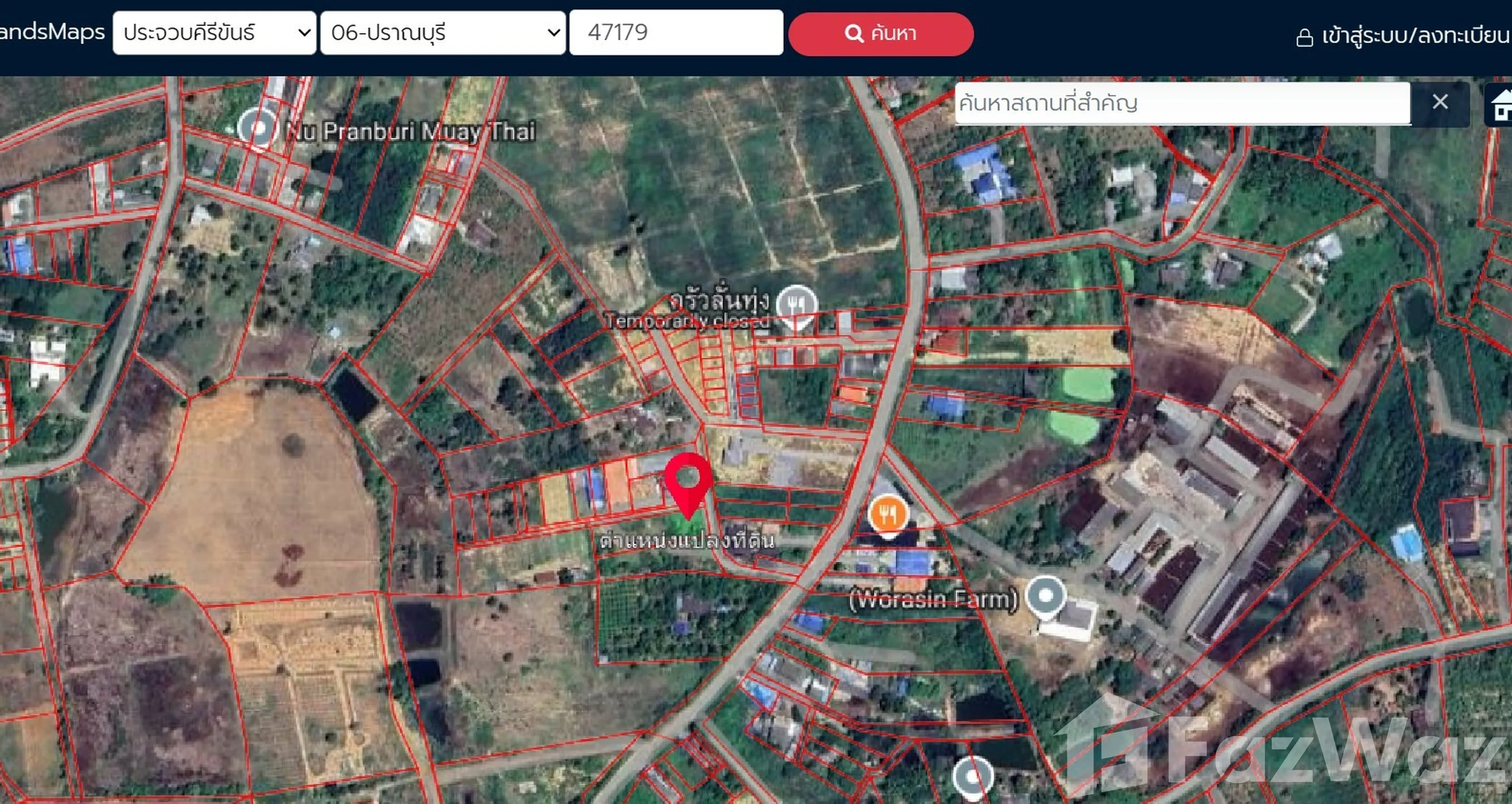Click the Nu Pranburi Muay Thai label
Screen dimensions: 1512x804
410,132
